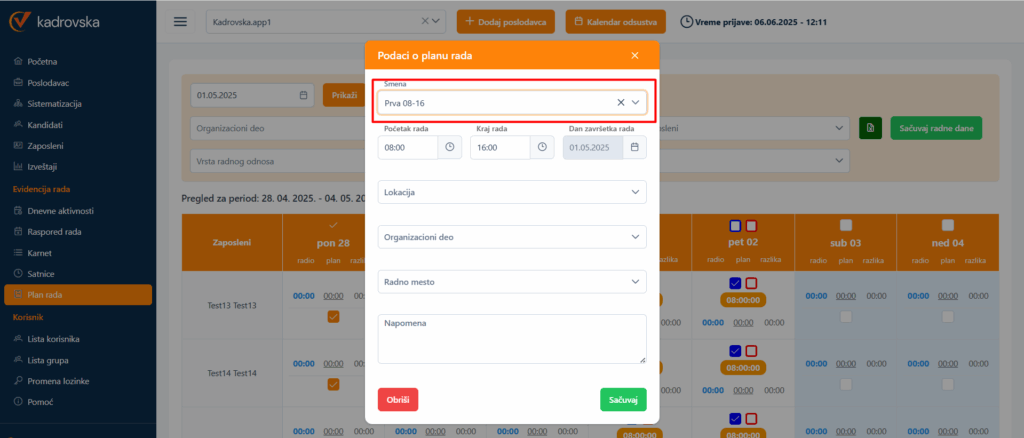Toggle the checkbox under sub 03 header
The image size is (1024, 438).
tap(846, 225)
